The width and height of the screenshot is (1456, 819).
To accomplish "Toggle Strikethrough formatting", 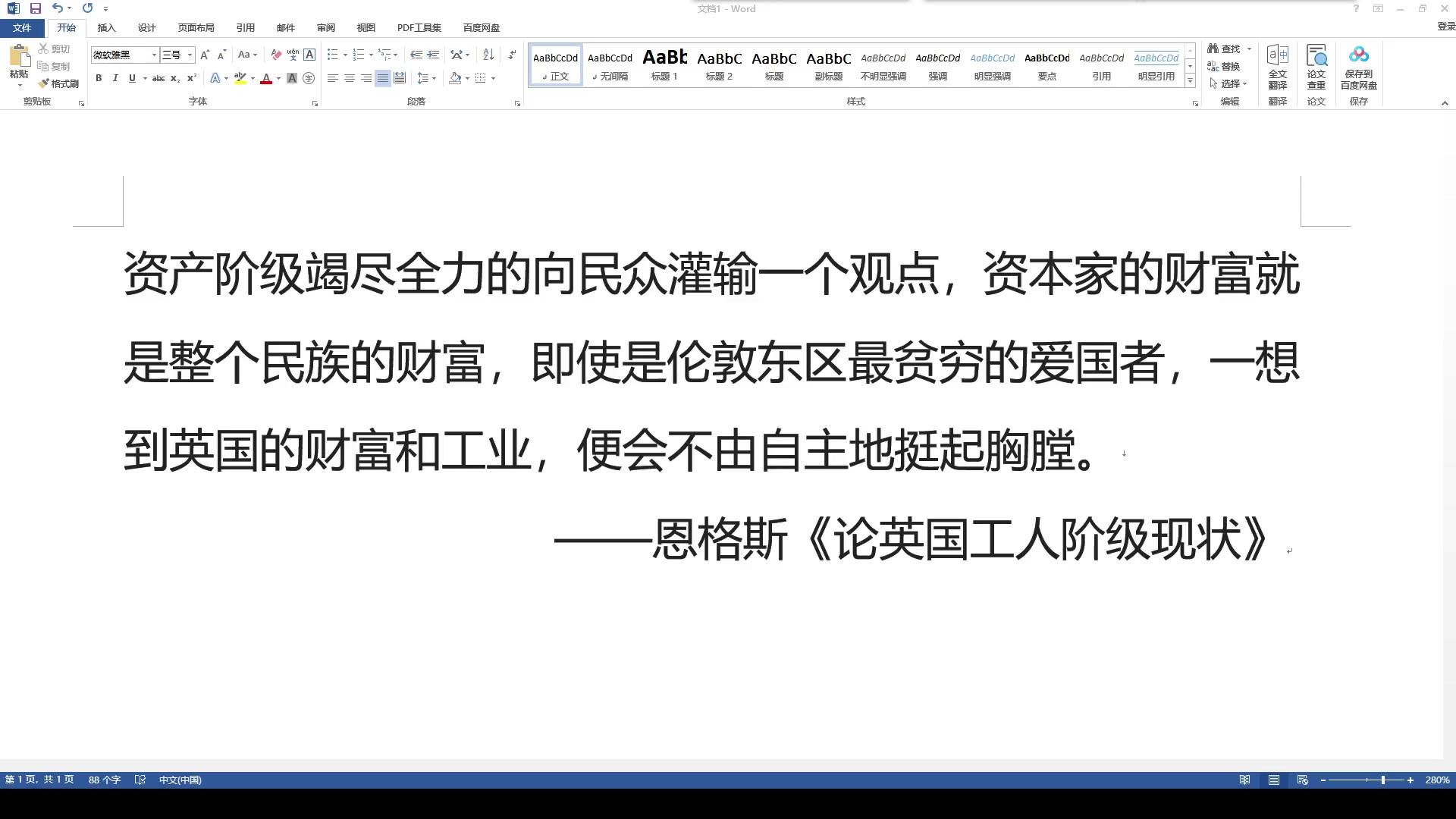I will tap(158, 78).
